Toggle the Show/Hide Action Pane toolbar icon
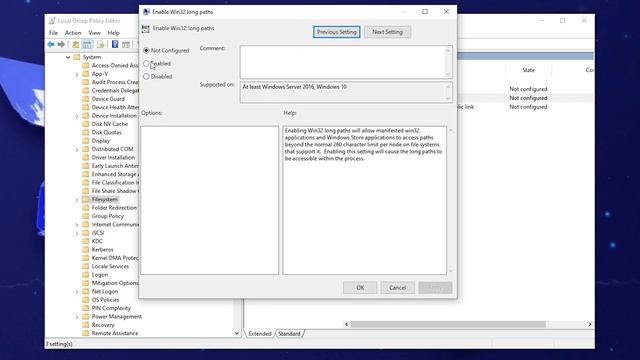Screen dimensions: 640x360 click(126, 44)
